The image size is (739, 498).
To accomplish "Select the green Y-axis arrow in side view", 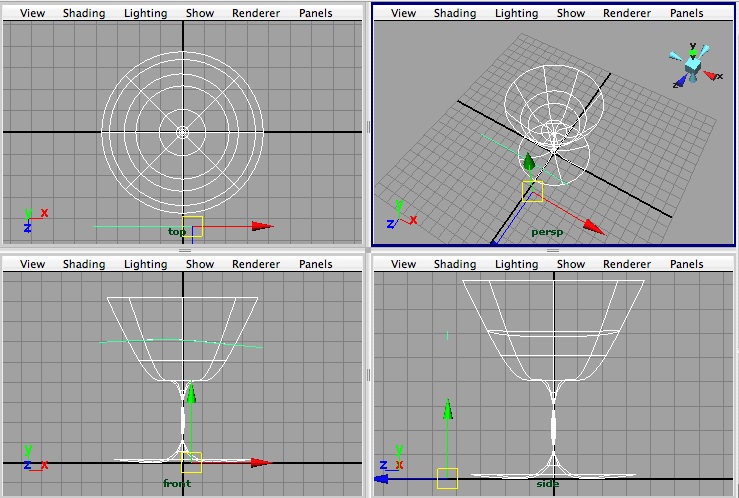I will (x=449, y=409).
